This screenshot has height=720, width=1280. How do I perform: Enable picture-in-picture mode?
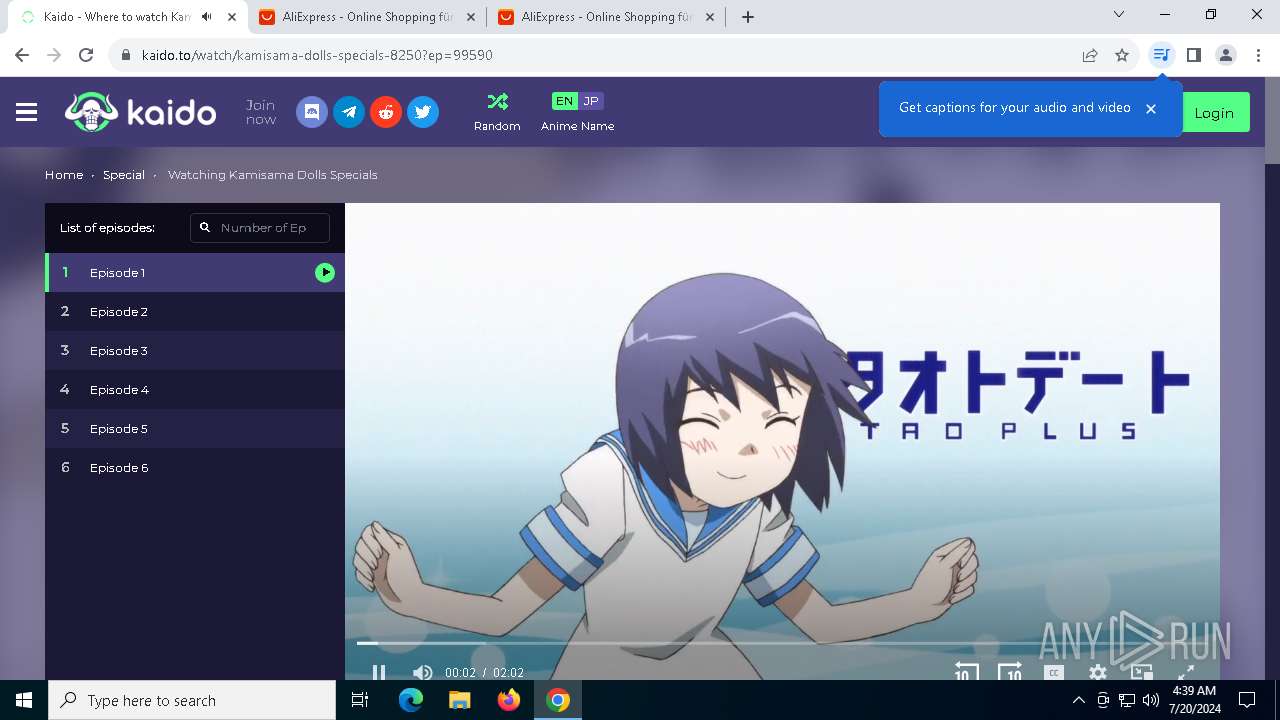point(1142,672)
